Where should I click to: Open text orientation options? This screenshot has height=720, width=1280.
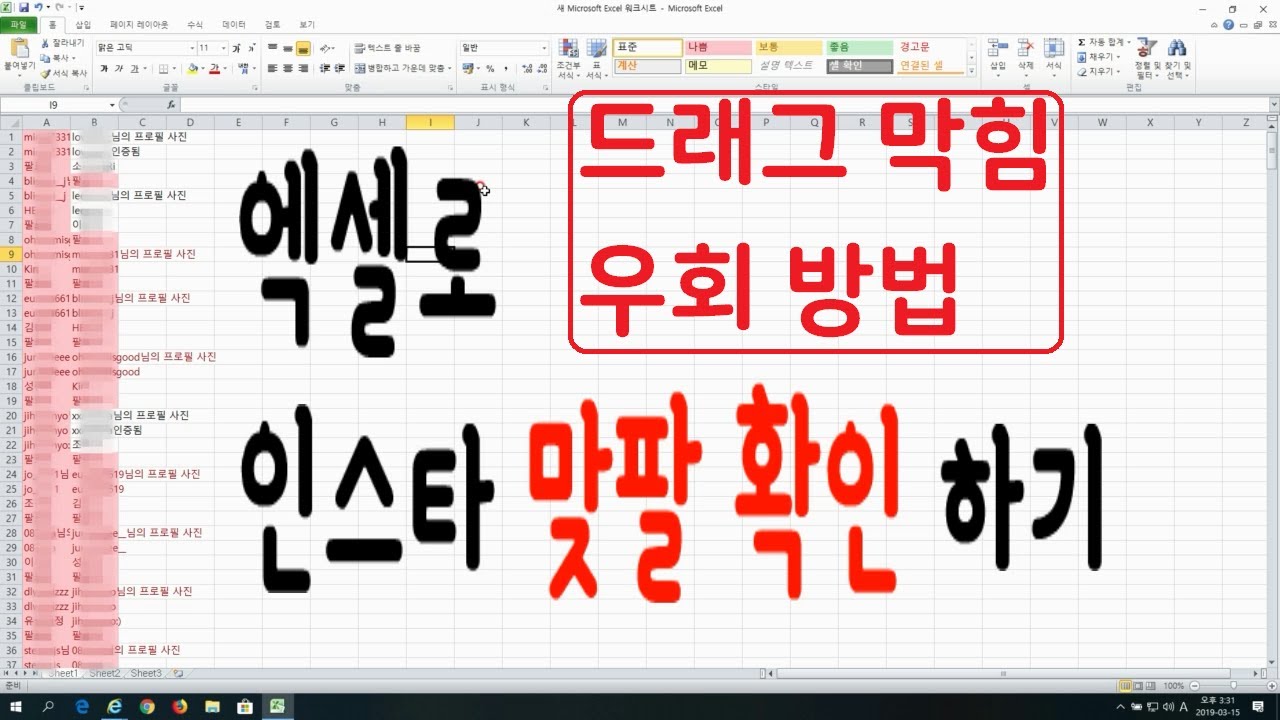click(x=327, y=48)
